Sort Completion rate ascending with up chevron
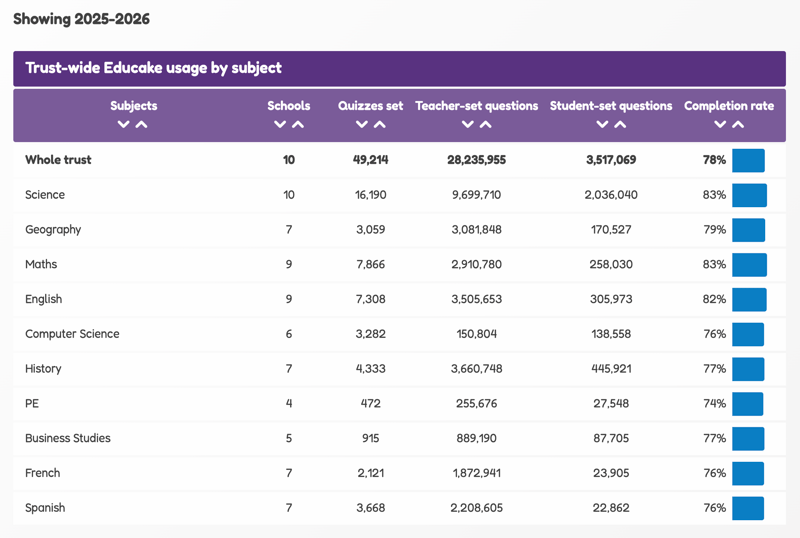The image size is (800, 538). tap(738, 124)
